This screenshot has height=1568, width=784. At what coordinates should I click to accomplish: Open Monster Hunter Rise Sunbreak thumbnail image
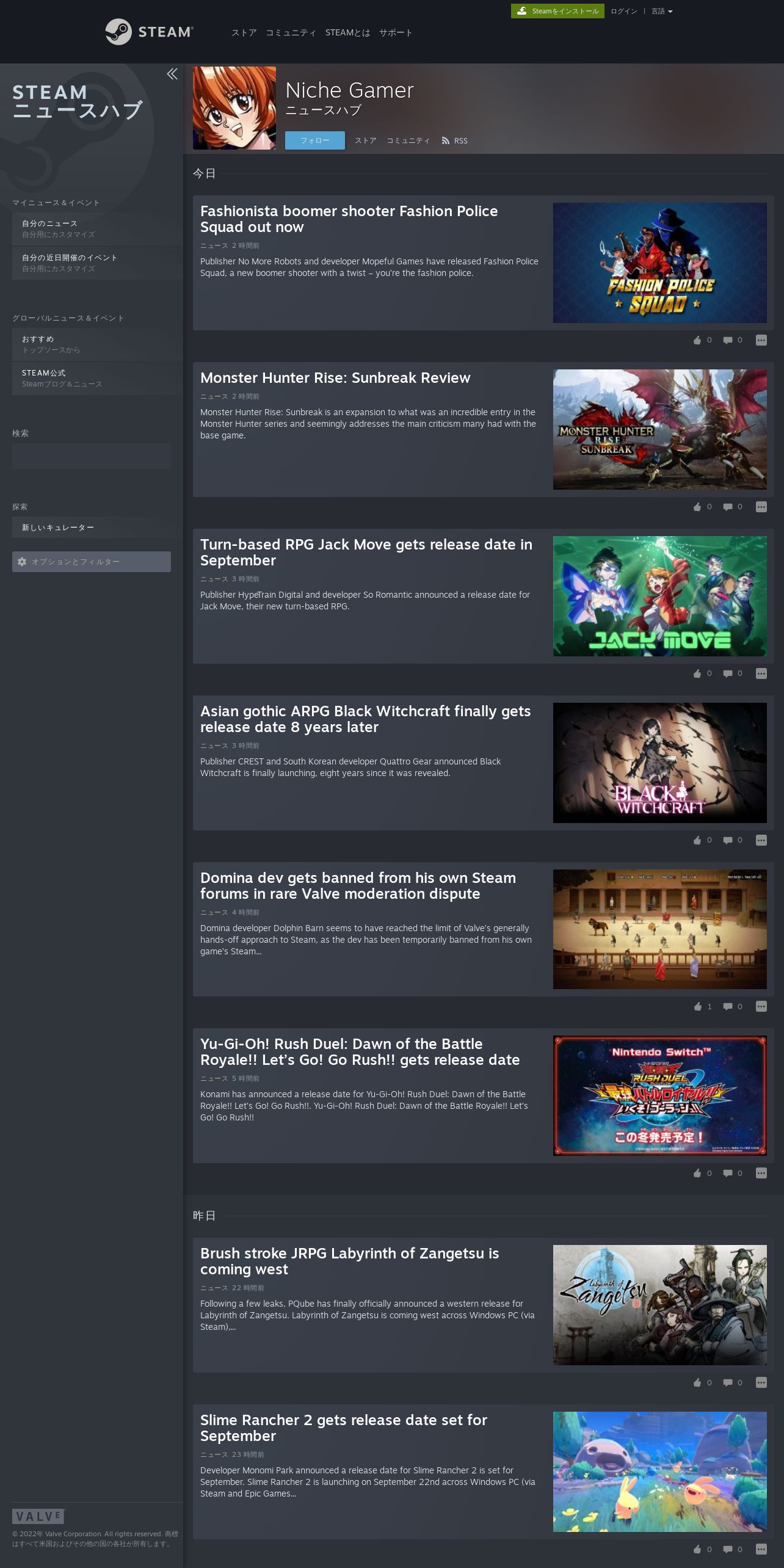(x=660, y=429)
